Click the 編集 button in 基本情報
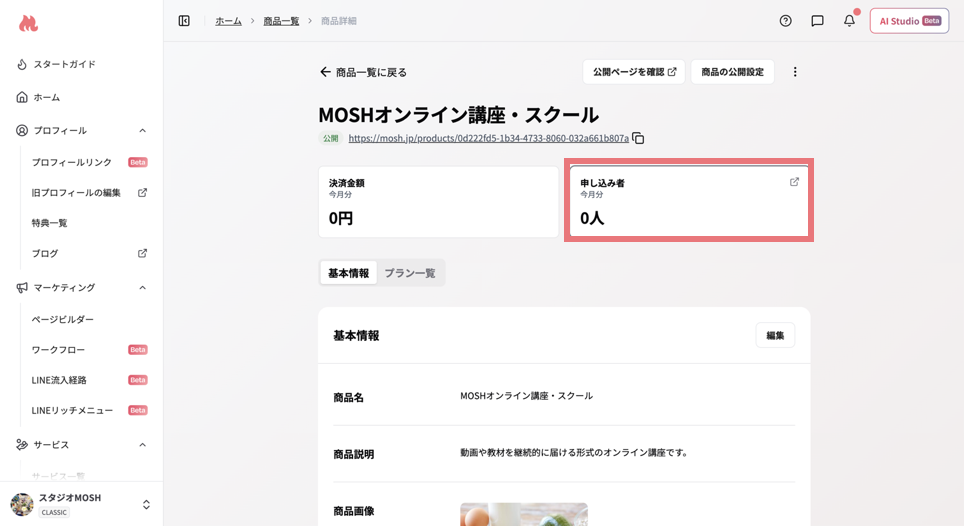Image resolution: width=964 pixels, height=526 pixels. coord(775,336)
